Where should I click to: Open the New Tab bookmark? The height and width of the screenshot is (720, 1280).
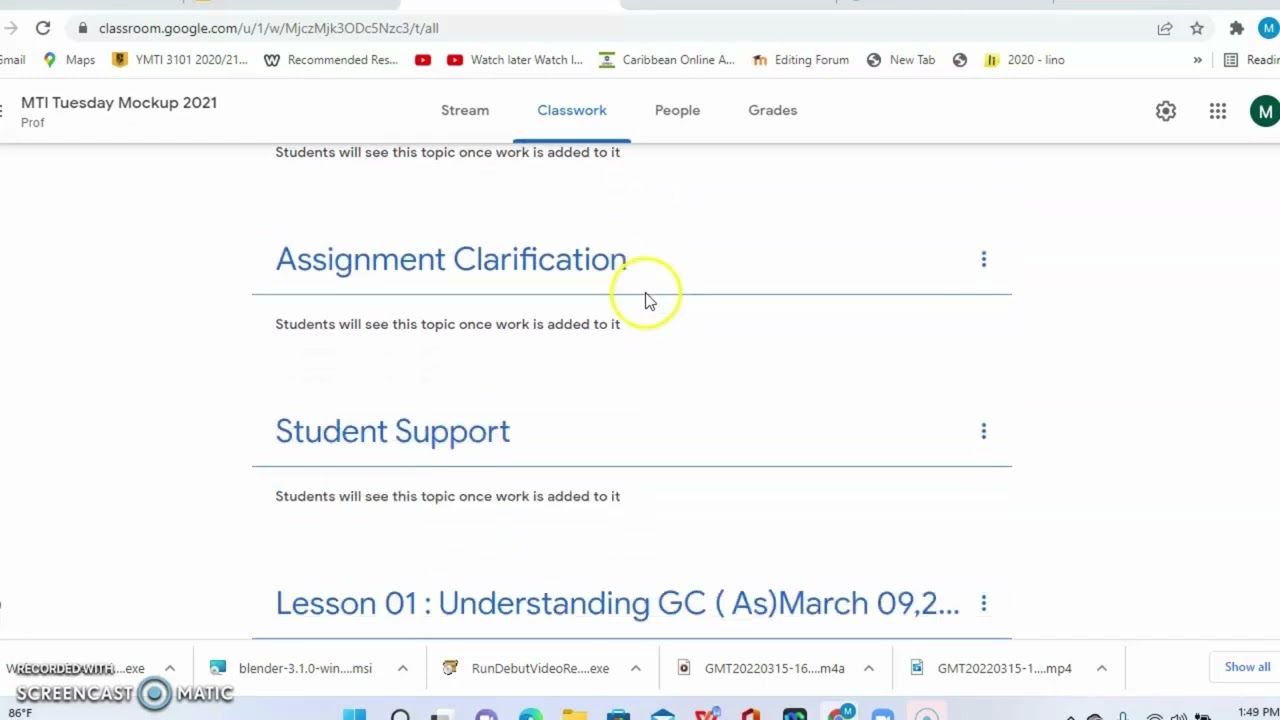coord(901,60)
